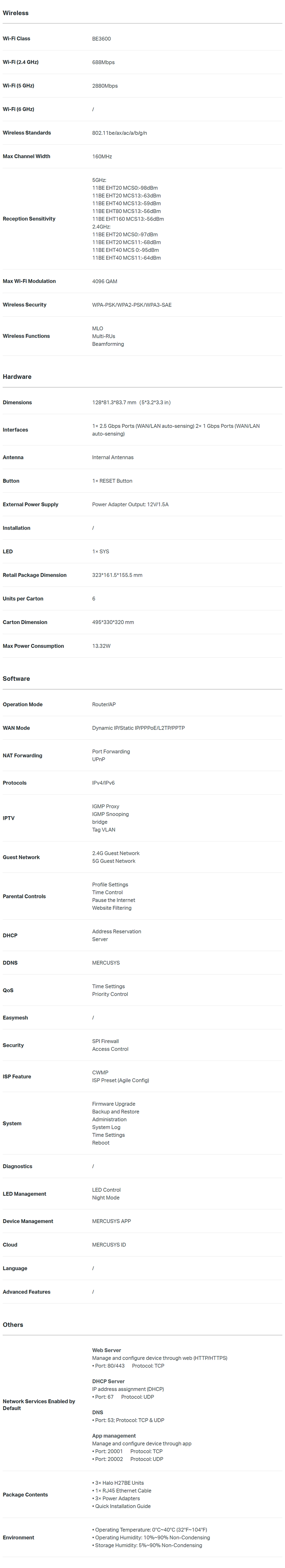Select the Reception Sensitivity label
Viewport: 285px width, 1568px height.
tap(29, 219)
